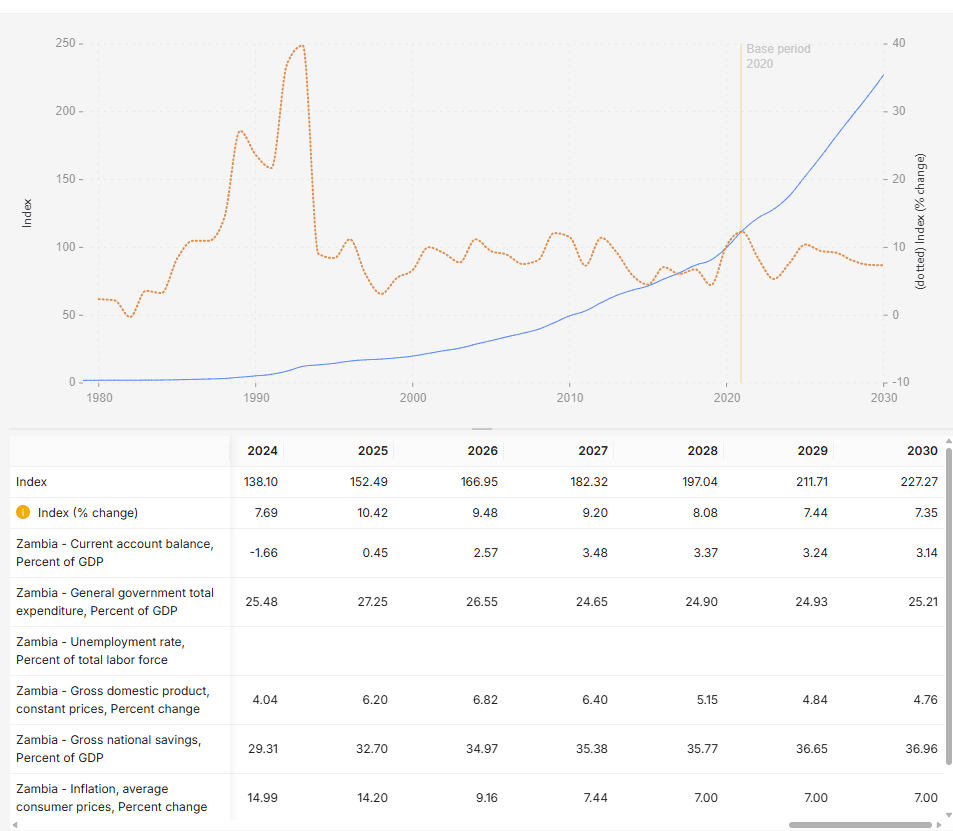The height and width of the screenshot is (831, 953).
Task: Click the Inflation, average consumer prices row label
Action: tap(111, 798)
